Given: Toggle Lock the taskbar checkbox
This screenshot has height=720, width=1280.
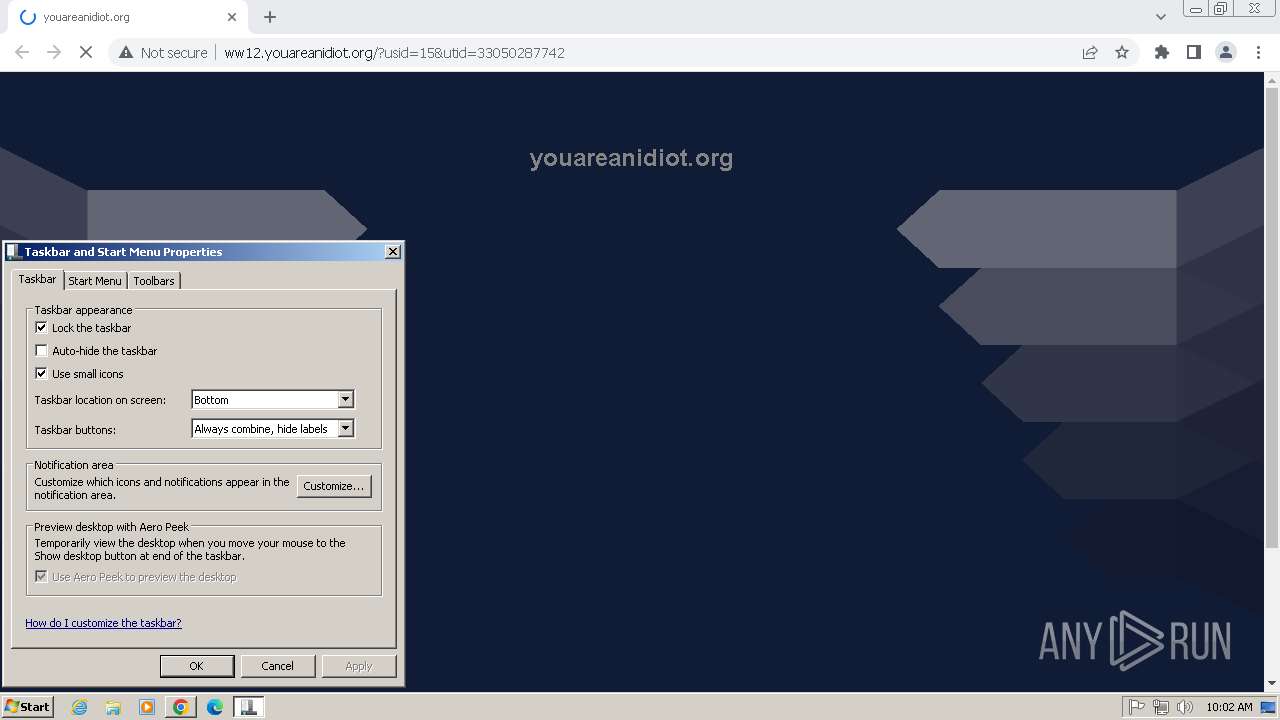Looking at the screenshot, I should [x=41, y=327].
